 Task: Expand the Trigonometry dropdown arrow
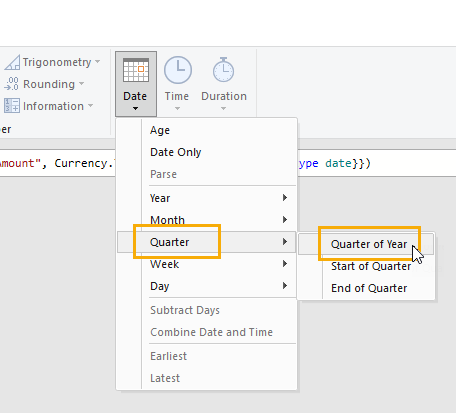[97, 62]
